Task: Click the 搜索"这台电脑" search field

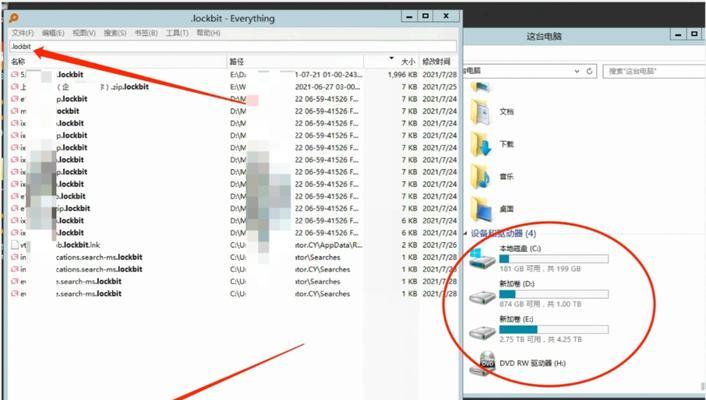Action: tap(654, 71)
